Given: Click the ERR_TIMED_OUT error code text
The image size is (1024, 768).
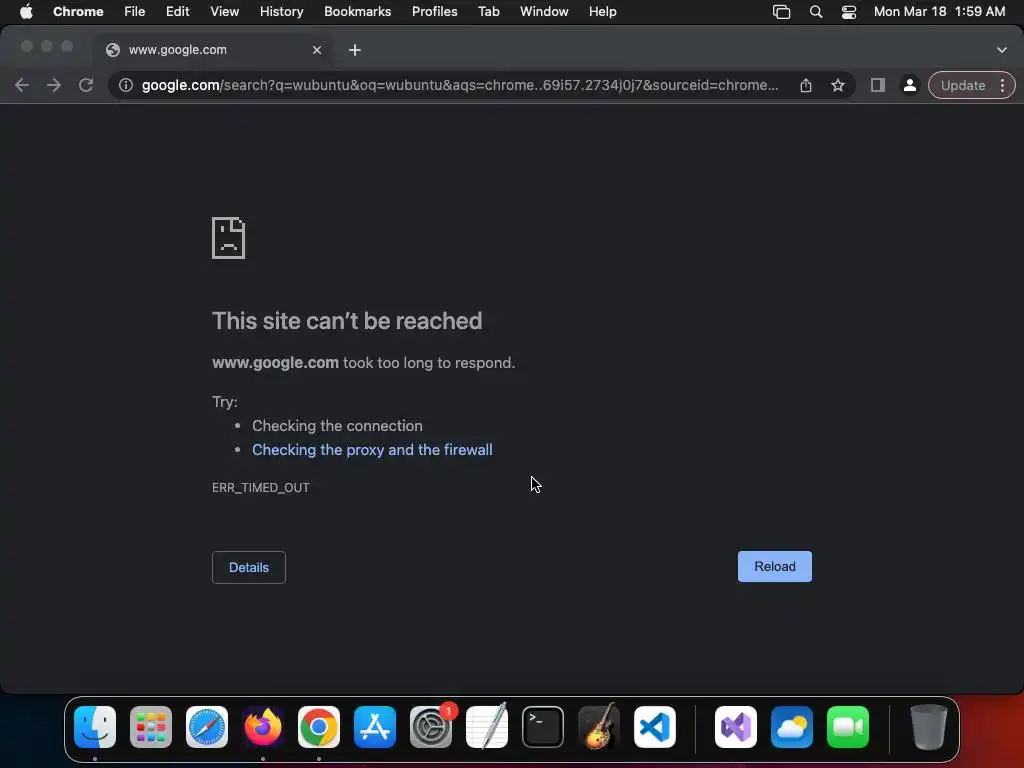Looking at the screenshot, I should pyautogui.click(x=261, y=488).
